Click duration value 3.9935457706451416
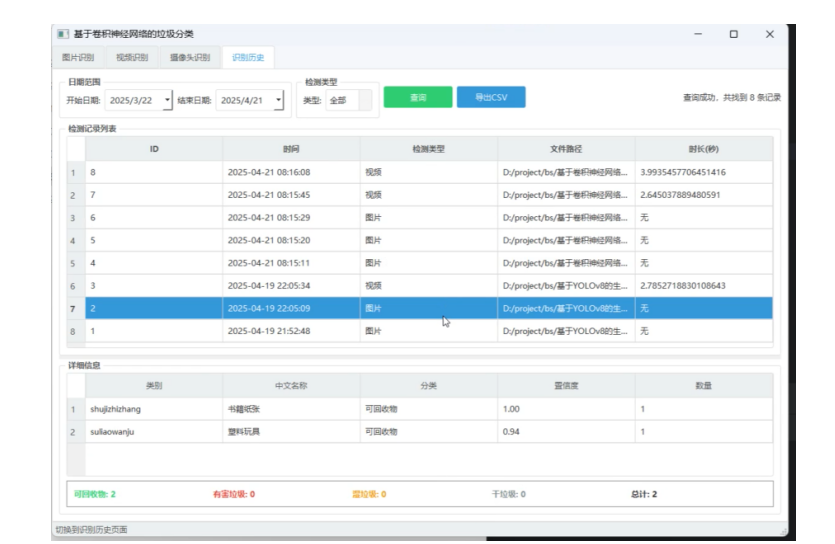 (x=683, y=172)
